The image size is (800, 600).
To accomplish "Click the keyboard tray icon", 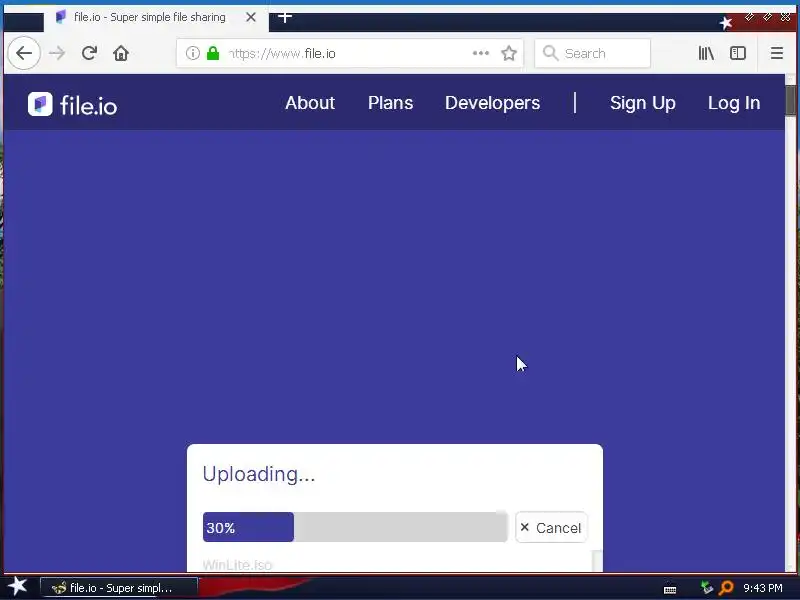I will 670,589.
